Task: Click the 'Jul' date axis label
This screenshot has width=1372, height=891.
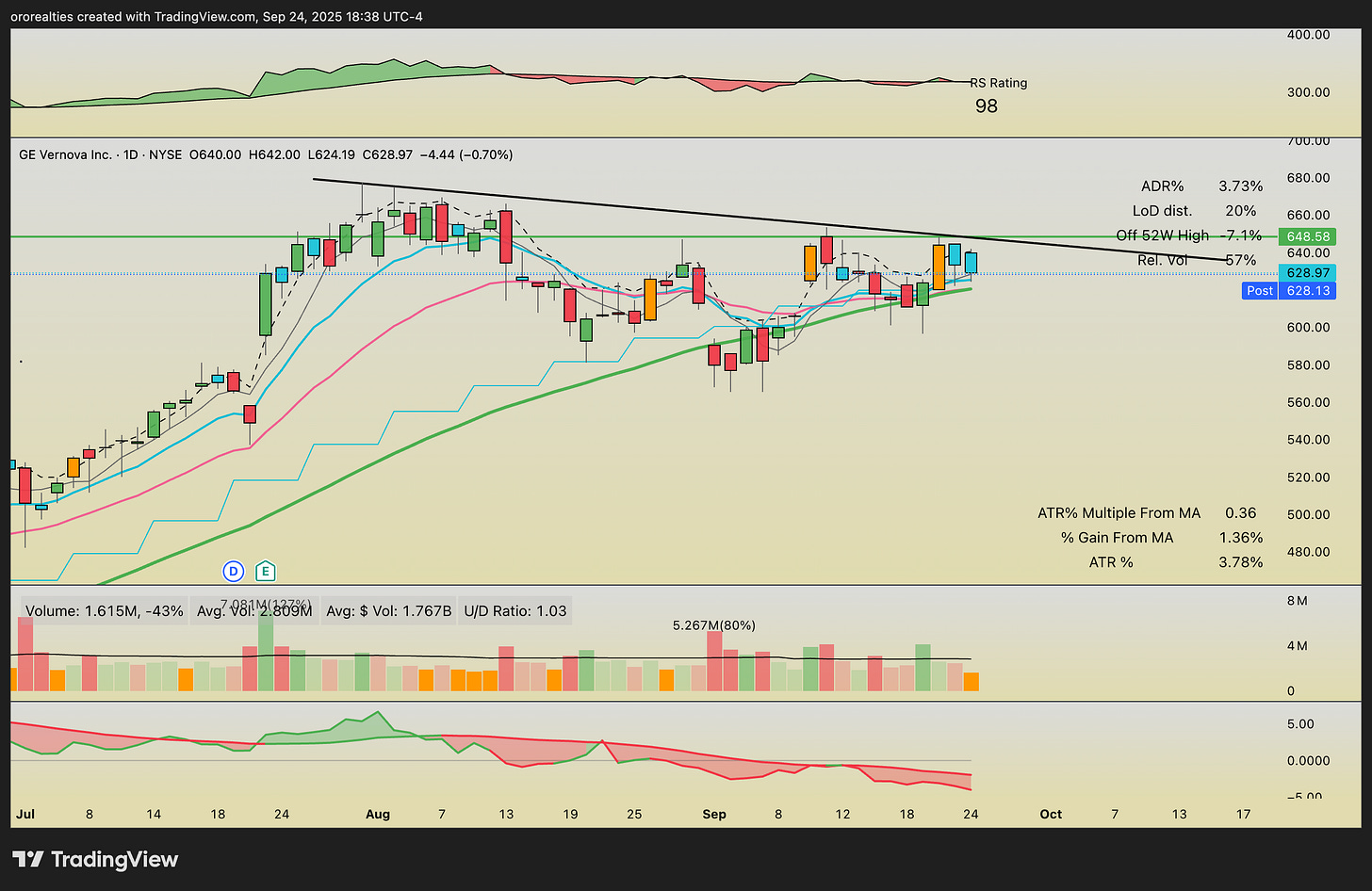Action: coord(25,814)
